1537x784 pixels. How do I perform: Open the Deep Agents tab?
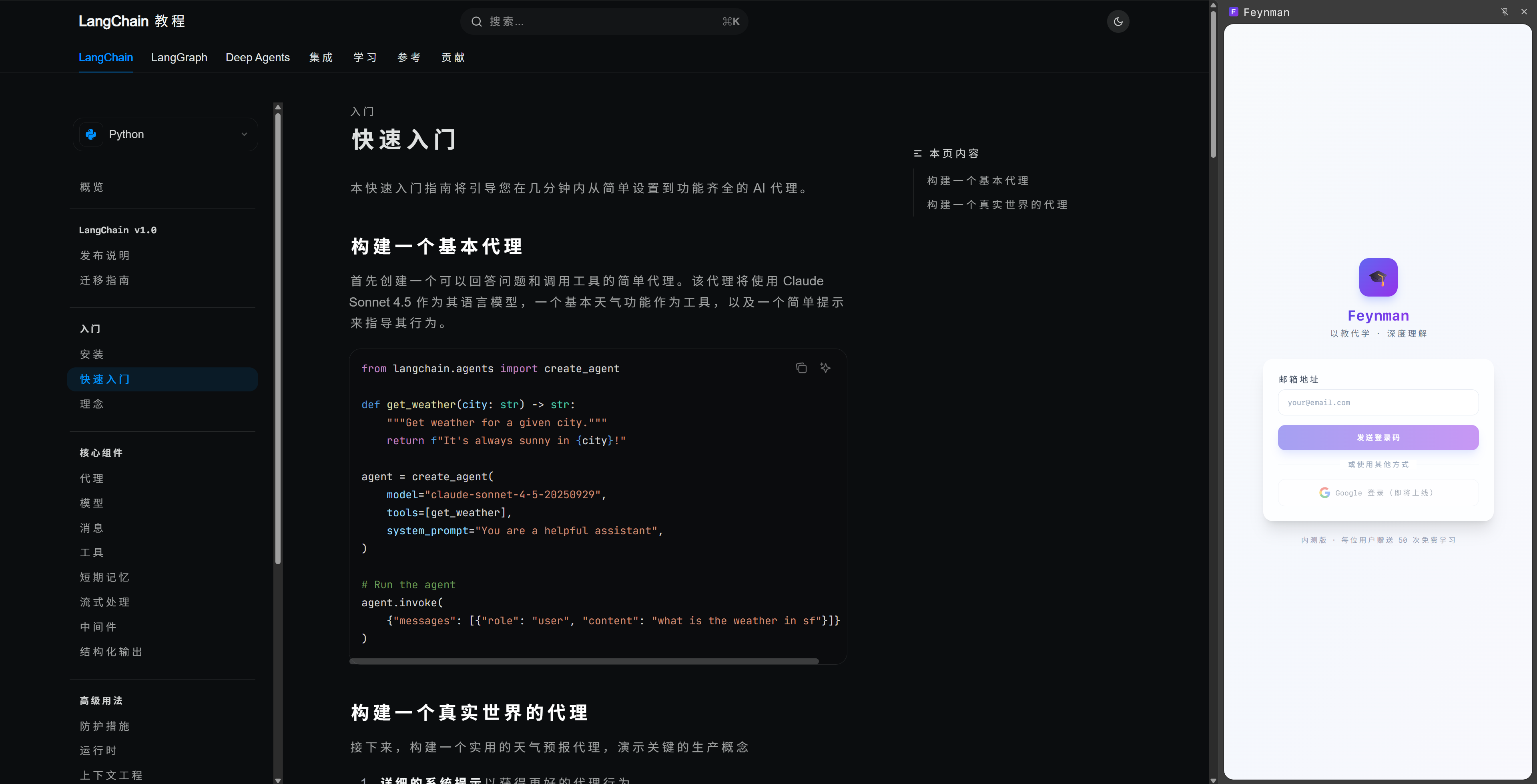pos(257,57)
